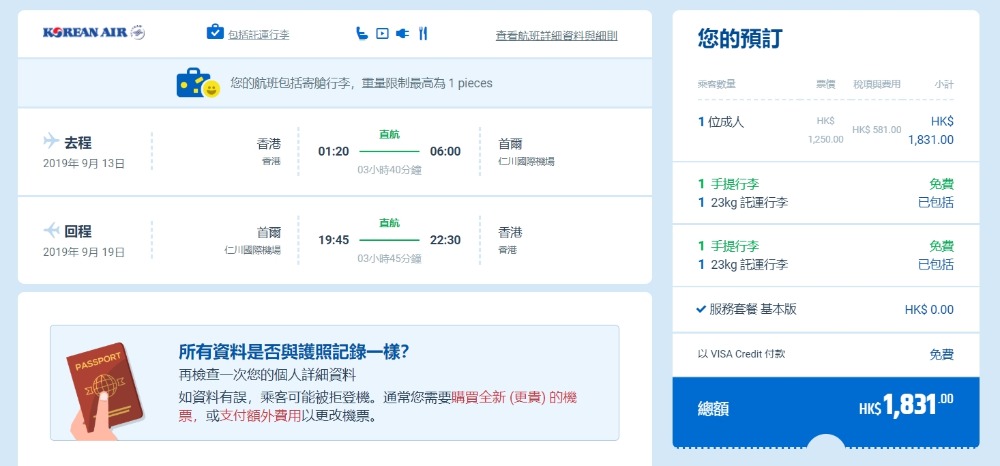This screenshot has width=1000, height=466.
Task: Click the smiling suitcase baggage icon
Action: [x=197, y=84]
